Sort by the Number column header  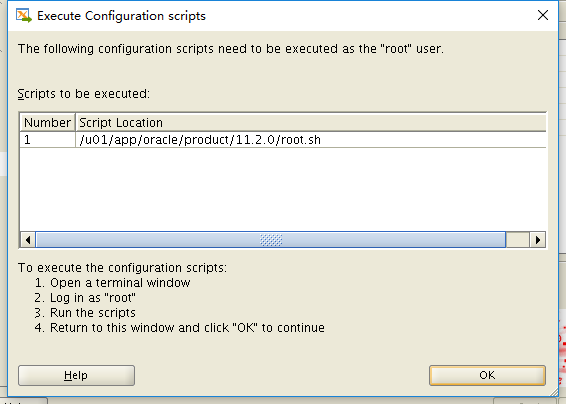(x=47, y=123)
